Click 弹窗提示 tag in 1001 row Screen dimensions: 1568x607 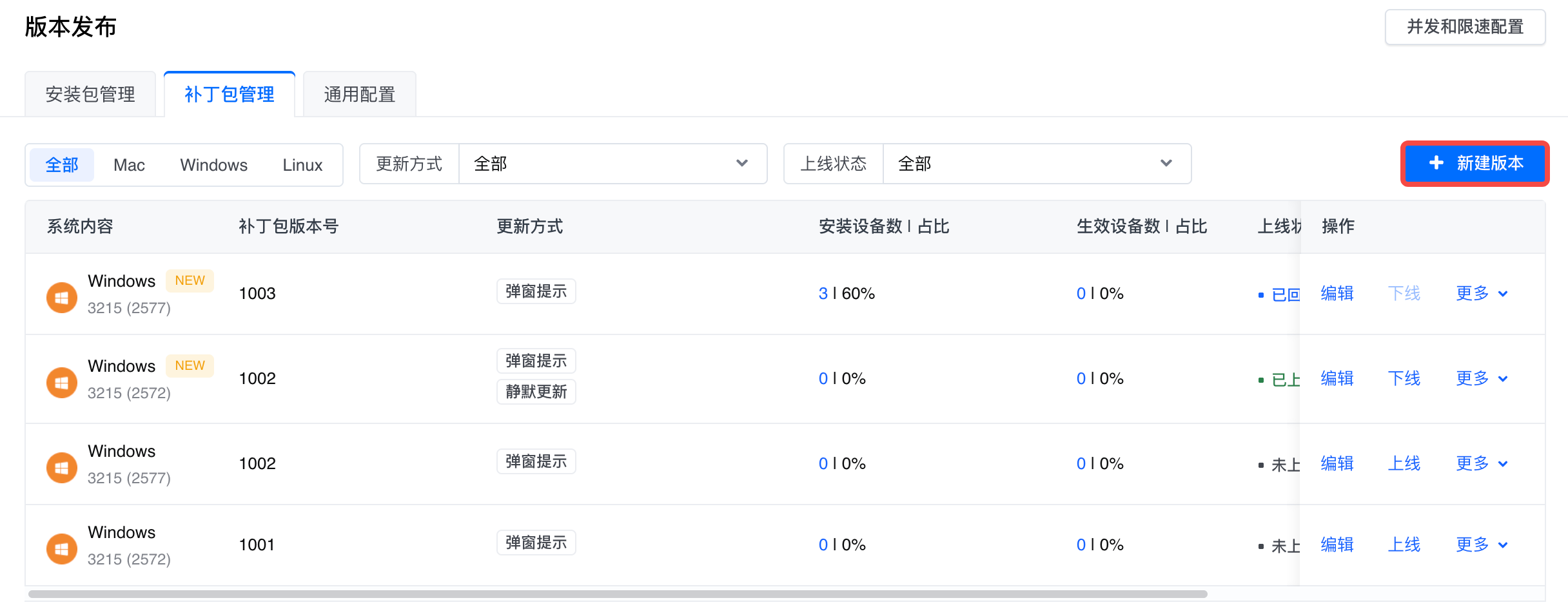click(x=536, y=543)
